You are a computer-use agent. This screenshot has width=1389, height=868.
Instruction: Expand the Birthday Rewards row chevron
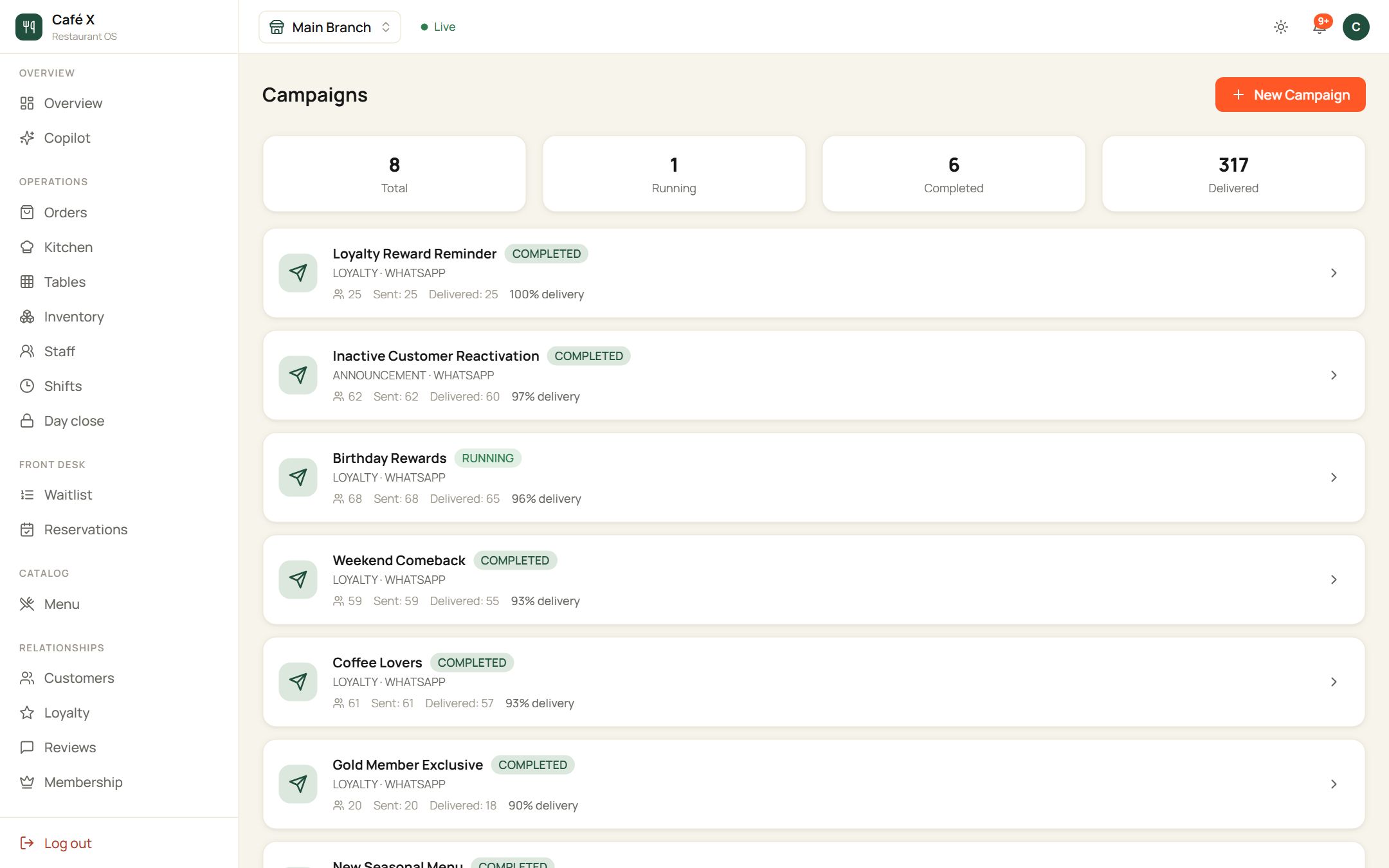click(1334, 478)
